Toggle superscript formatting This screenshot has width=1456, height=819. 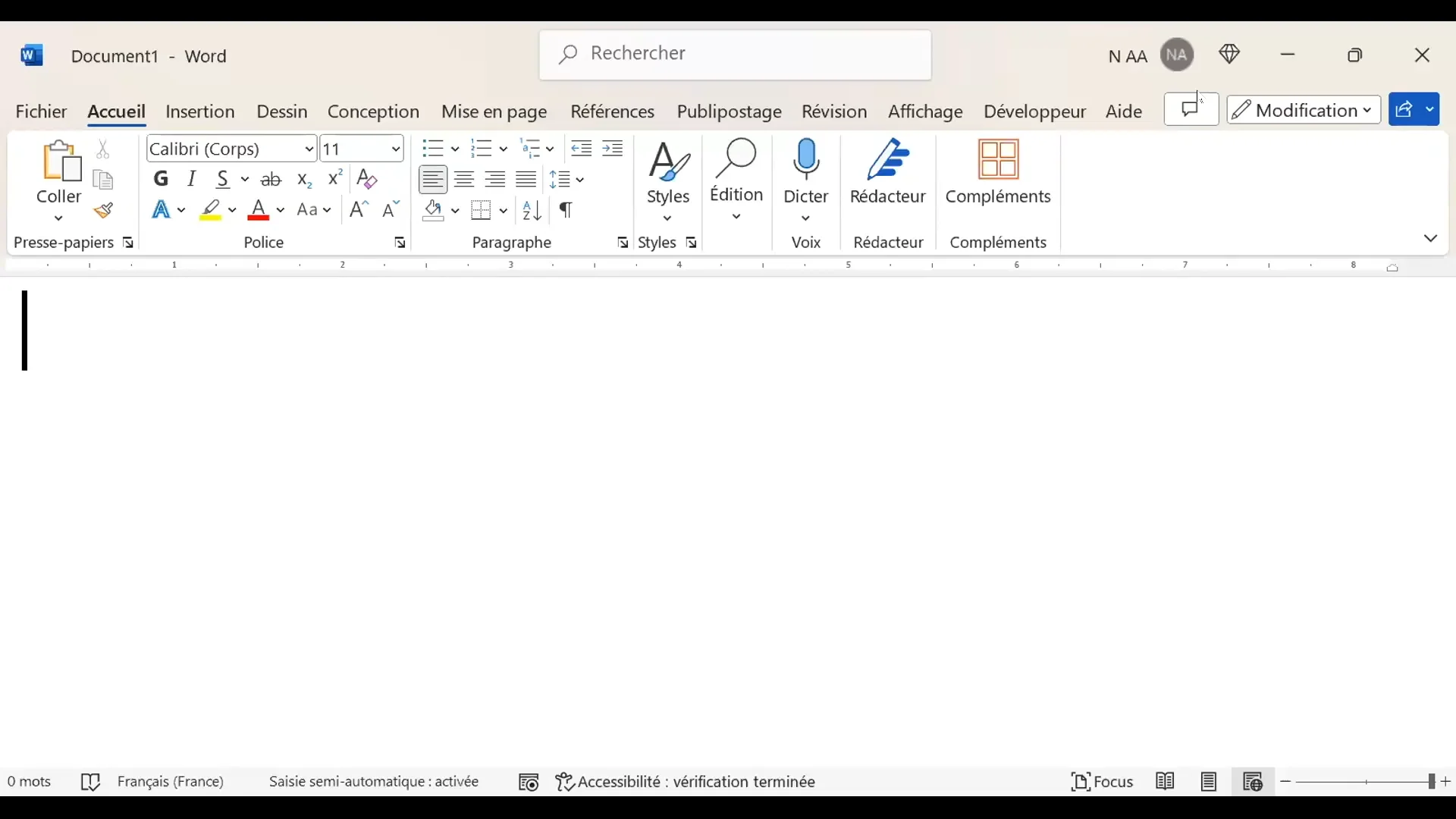coord(336,180)
